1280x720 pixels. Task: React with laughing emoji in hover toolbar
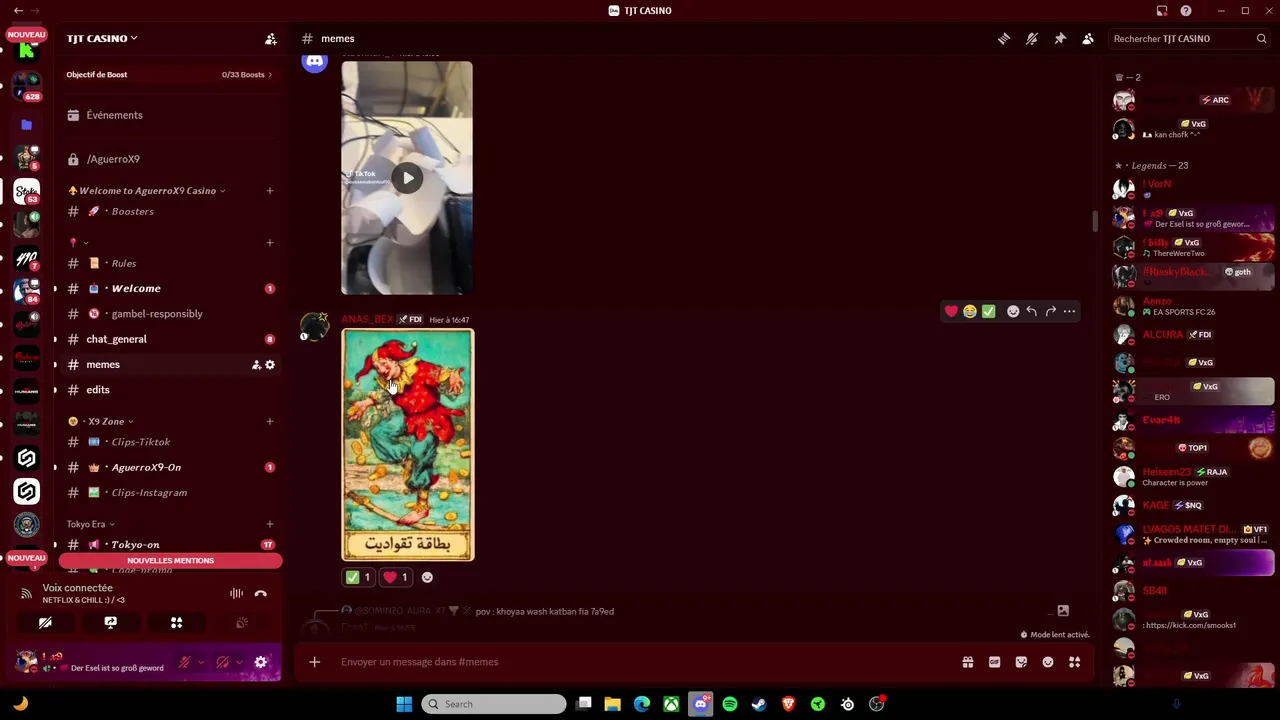coord(970,312)
